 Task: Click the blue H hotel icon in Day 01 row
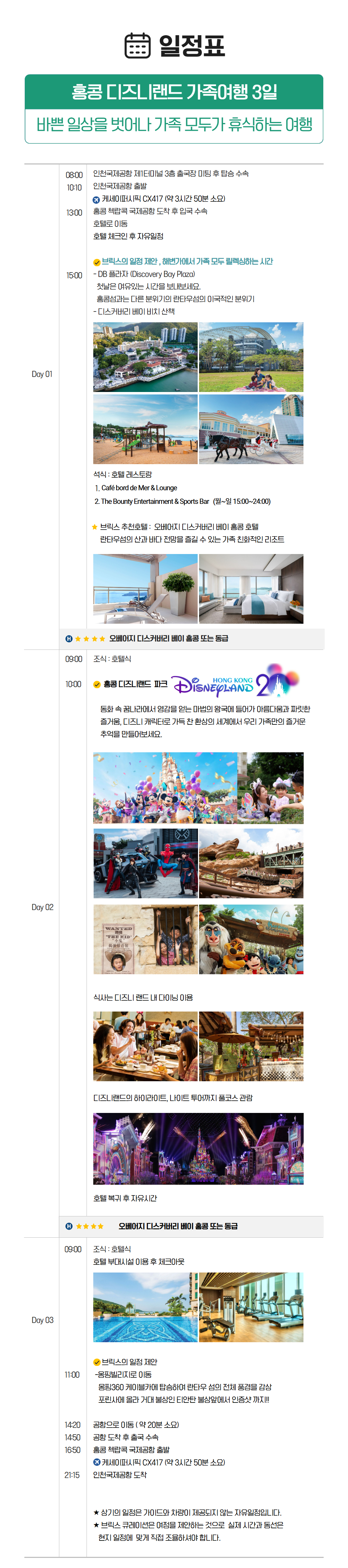point(69,638)
